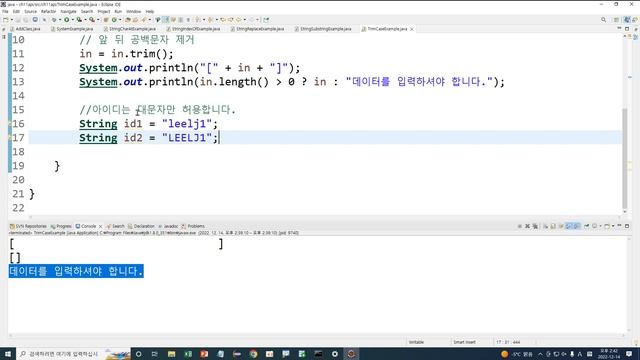Open the taskbar clock and date
The height and width of the screenshot is (360, 640).
click(x=609, y=354)
